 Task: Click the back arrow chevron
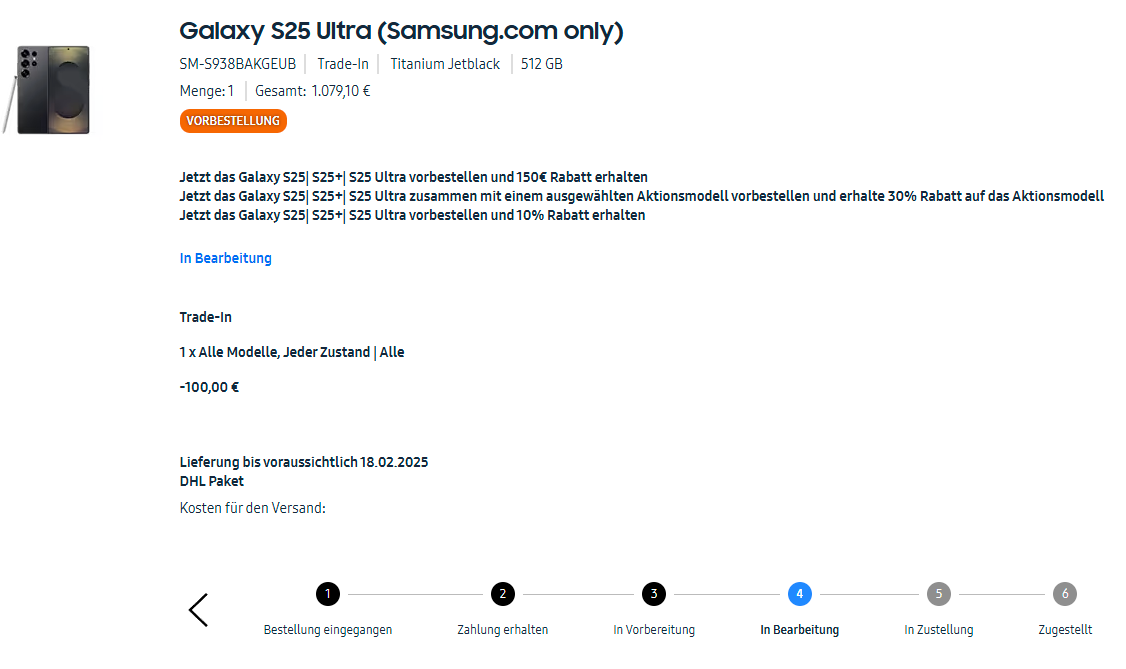coord(198,609)
